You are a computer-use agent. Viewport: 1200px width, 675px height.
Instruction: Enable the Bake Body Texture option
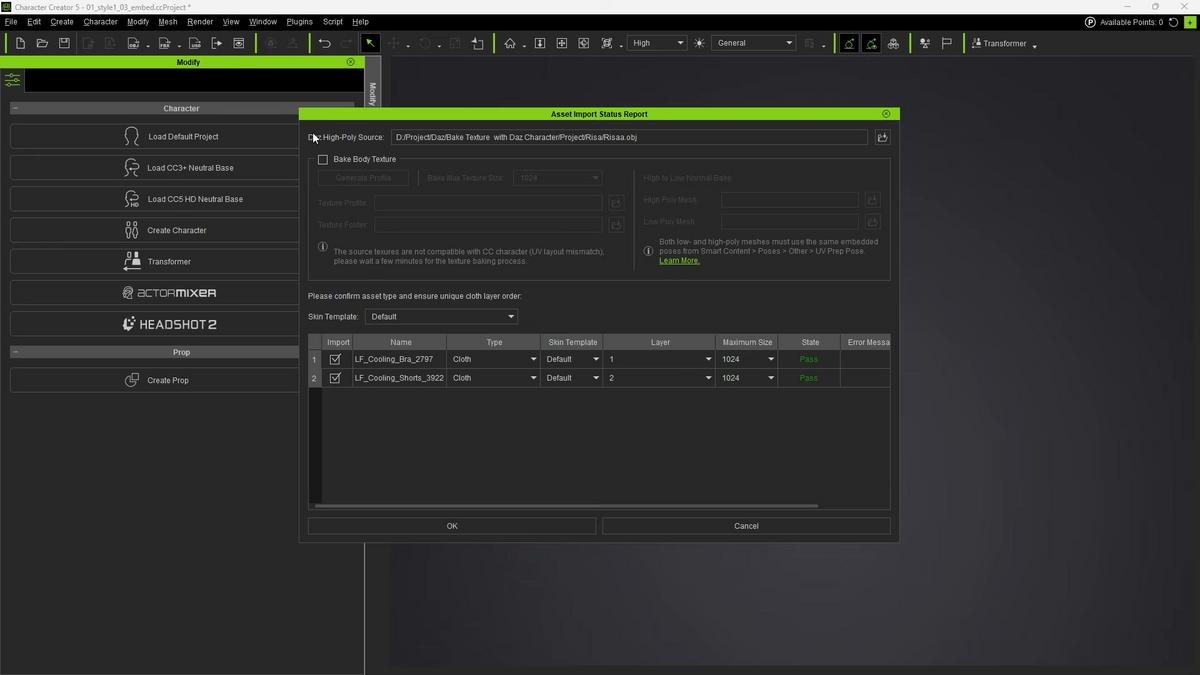tap(323, 159)
